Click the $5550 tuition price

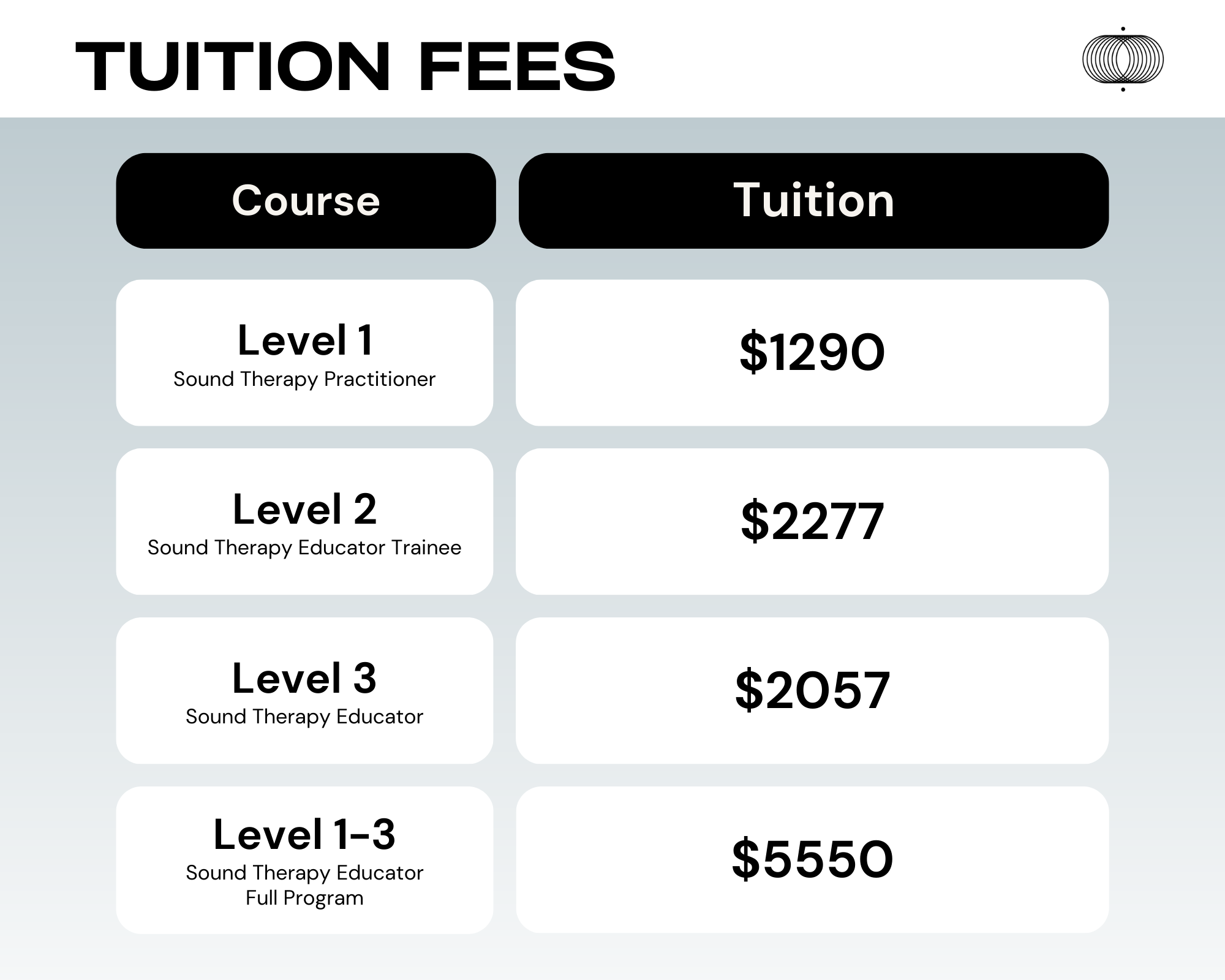point(812,859)
